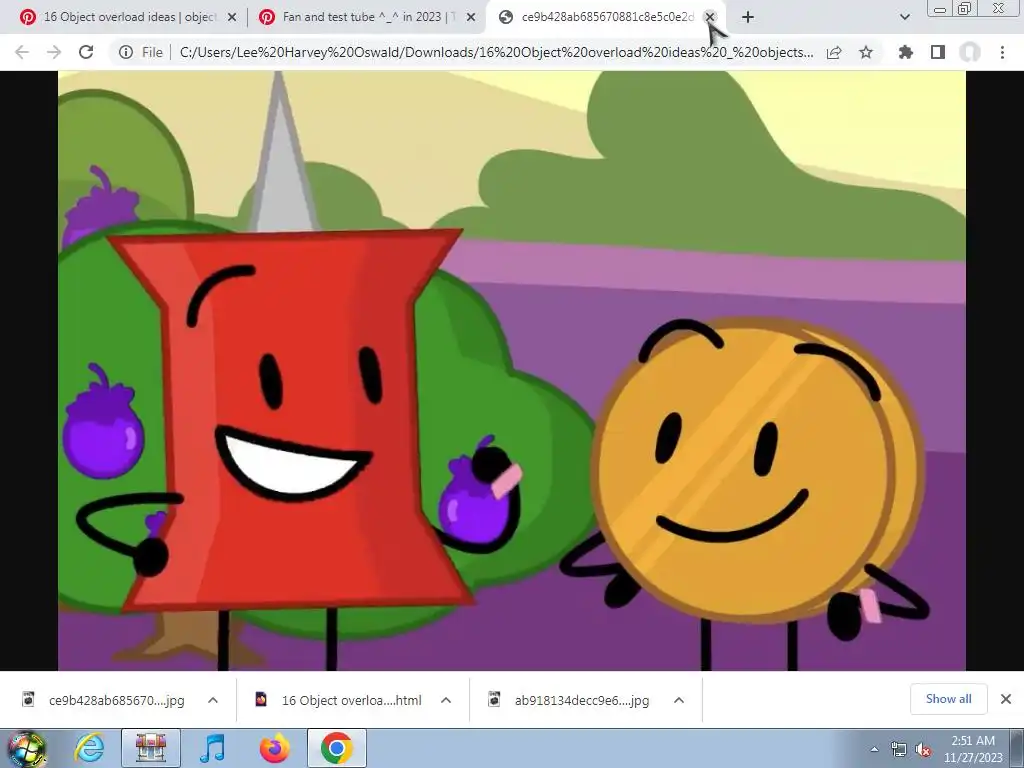Toggle the browser side panel

pyautogui.click(x=938, y=52)
